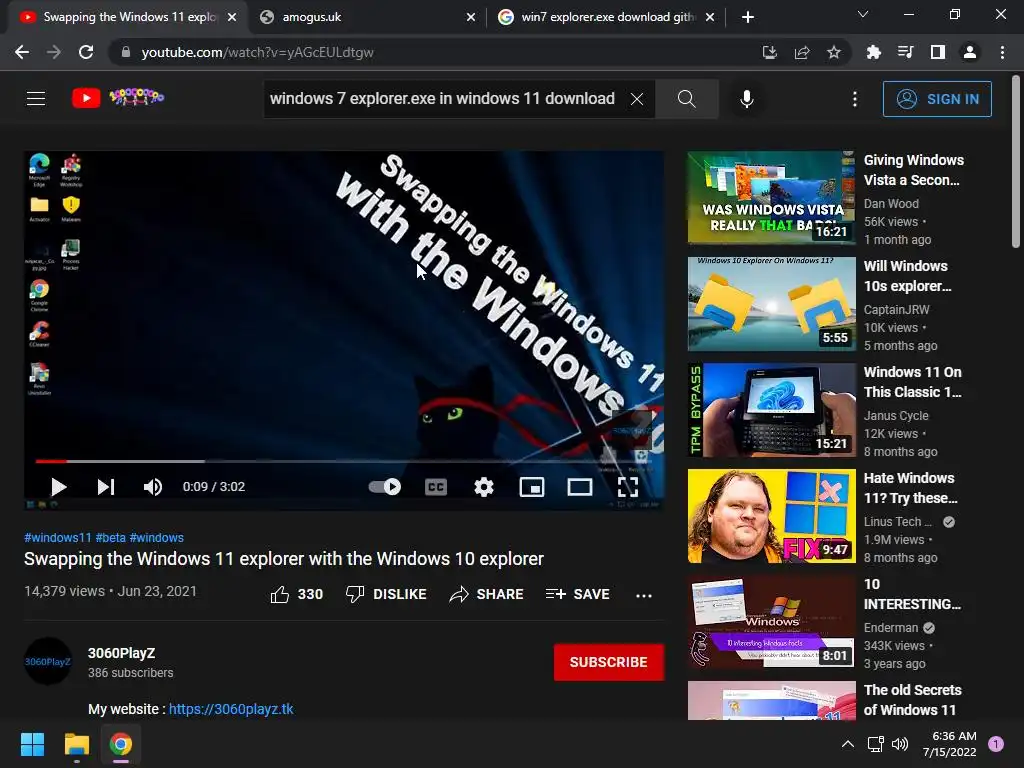Click the #windows hashtag

pyautogui.click(x=157, y=537)
